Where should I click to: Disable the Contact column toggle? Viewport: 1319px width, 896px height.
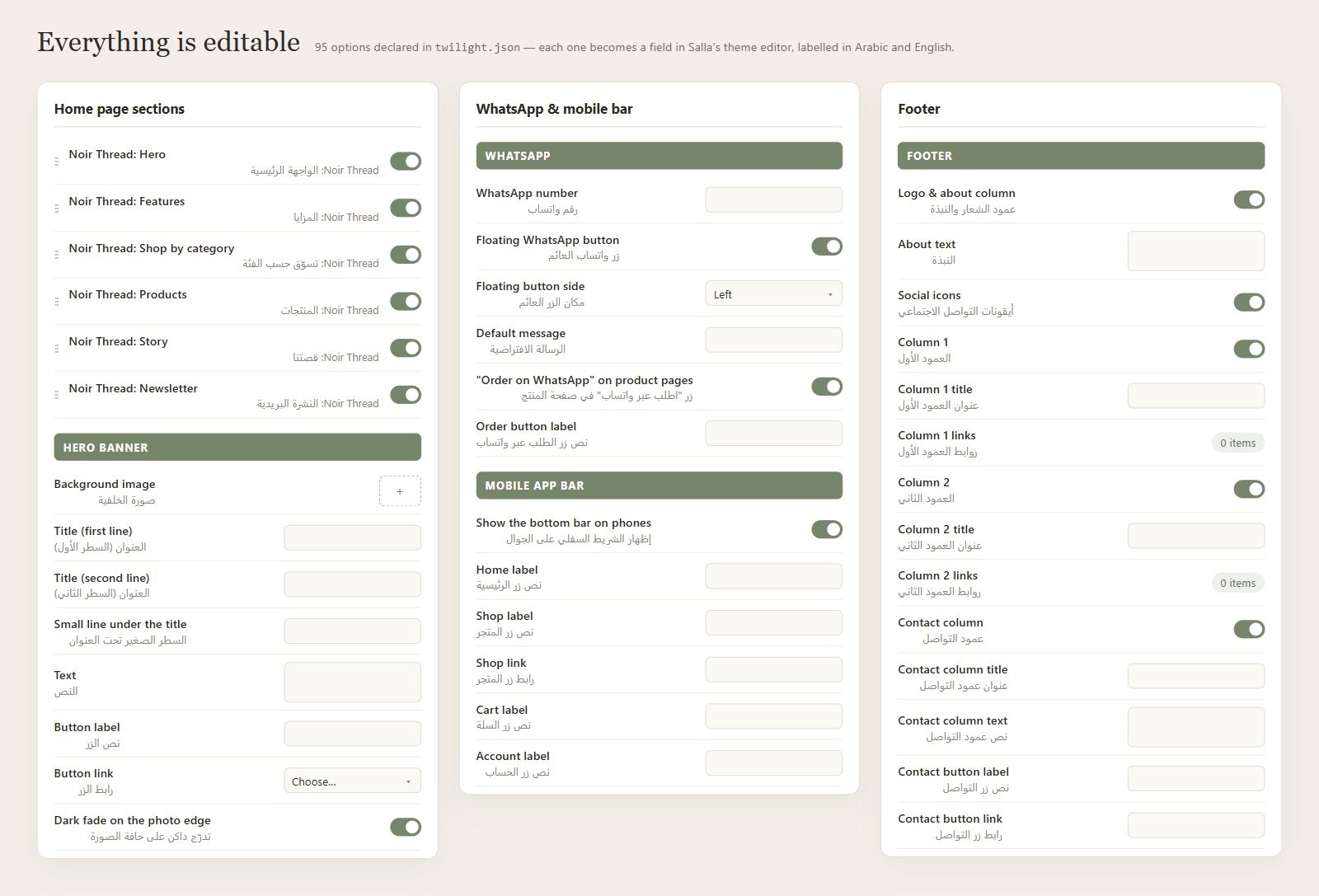pos(1249,629)
